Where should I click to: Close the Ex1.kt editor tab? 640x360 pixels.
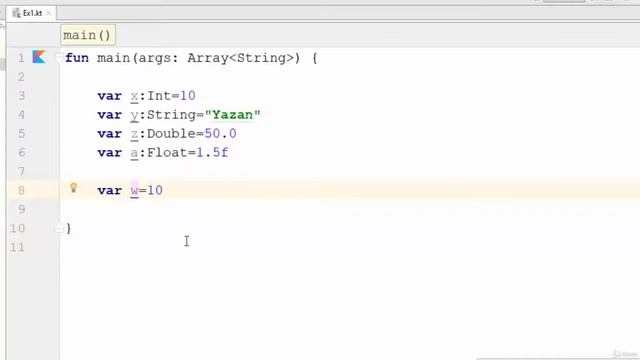(49, 13)
